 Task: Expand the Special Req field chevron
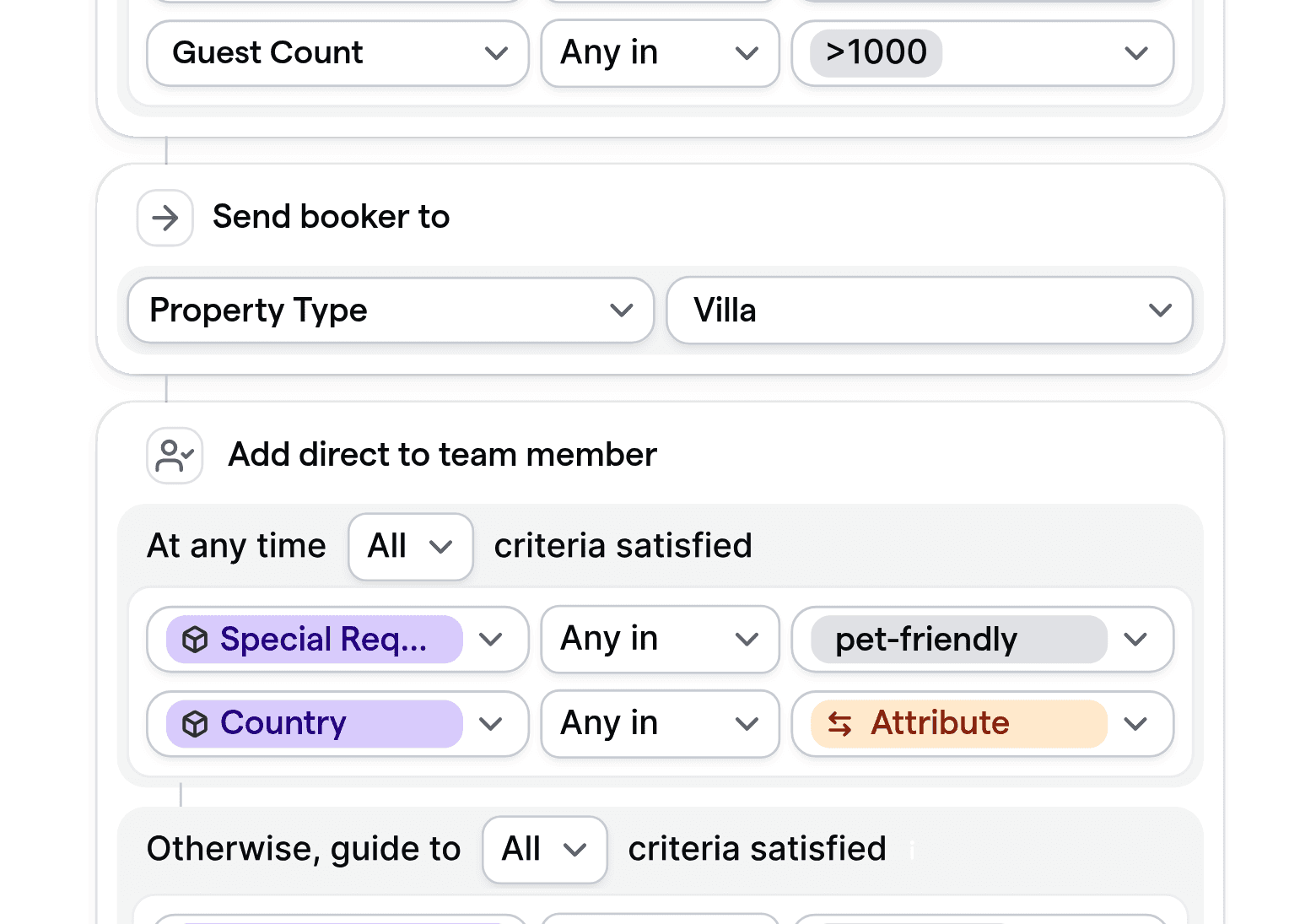click(491, 640)
